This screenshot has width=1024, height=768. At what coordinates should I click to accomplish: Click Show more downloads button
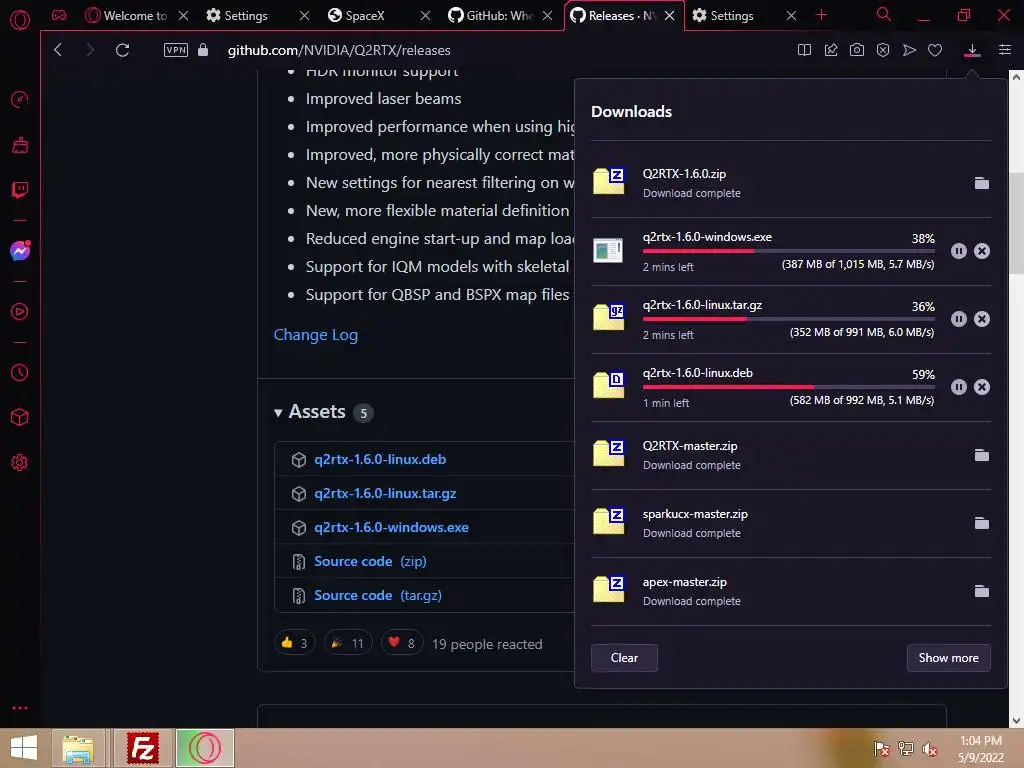click(x=948, y=658)
